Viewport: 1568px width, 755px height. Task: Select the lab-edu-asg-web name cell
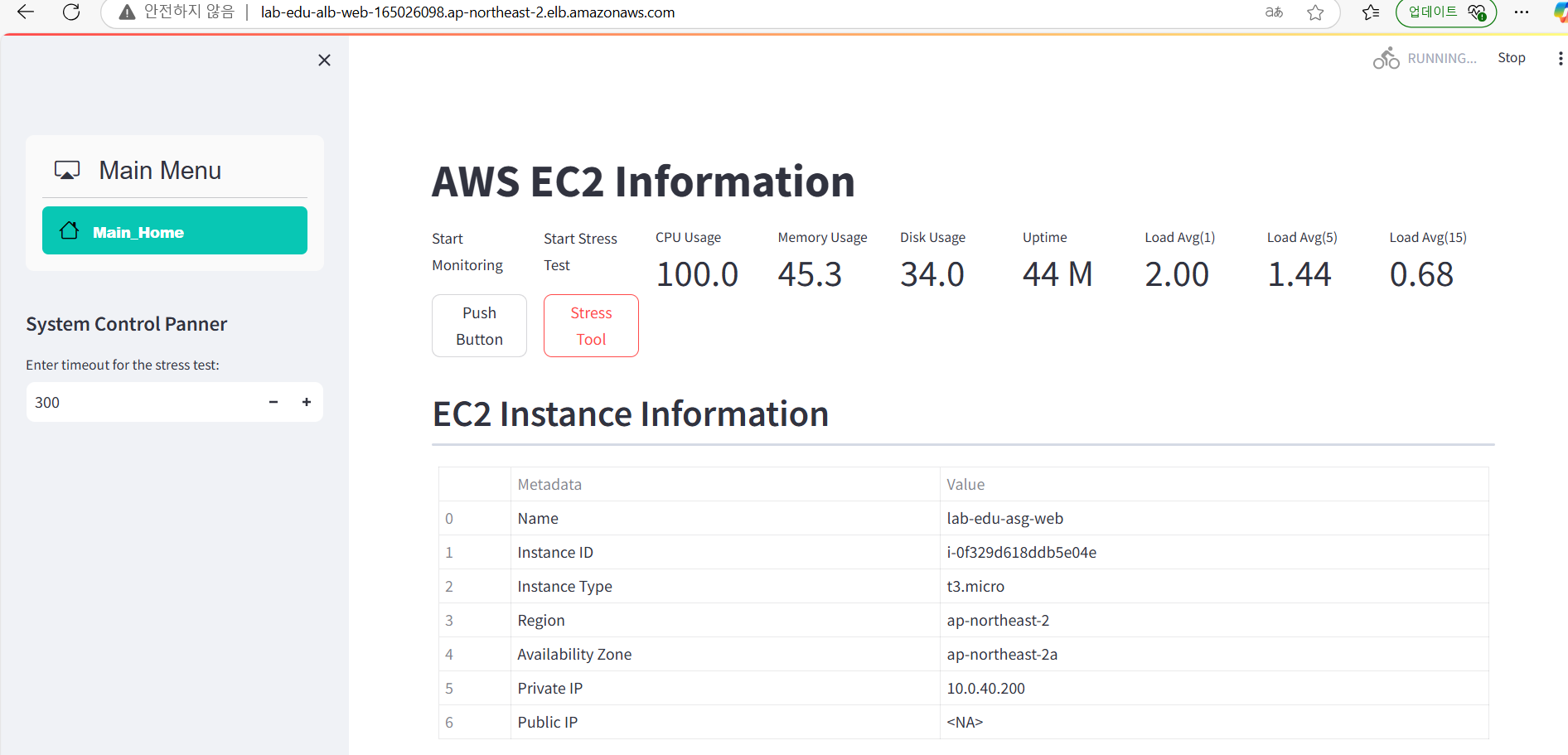[1214, 518]
